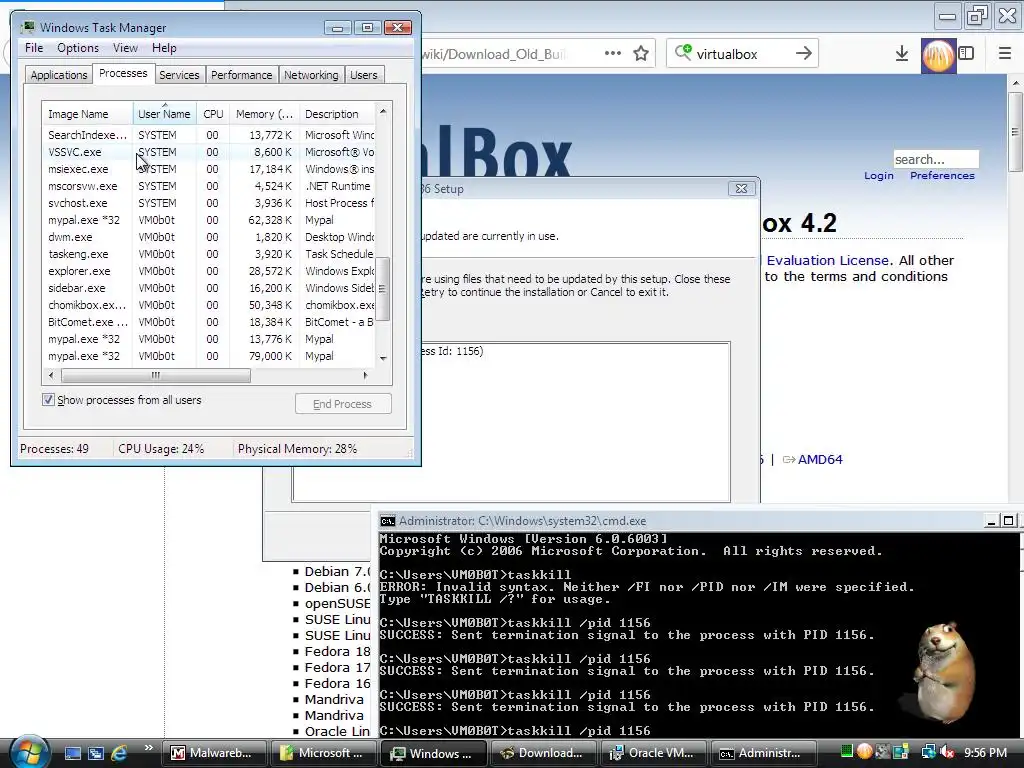The image size is (1024, 768).
Task: Launch Internet Explorer from quick launch
Action: point(120,753)
